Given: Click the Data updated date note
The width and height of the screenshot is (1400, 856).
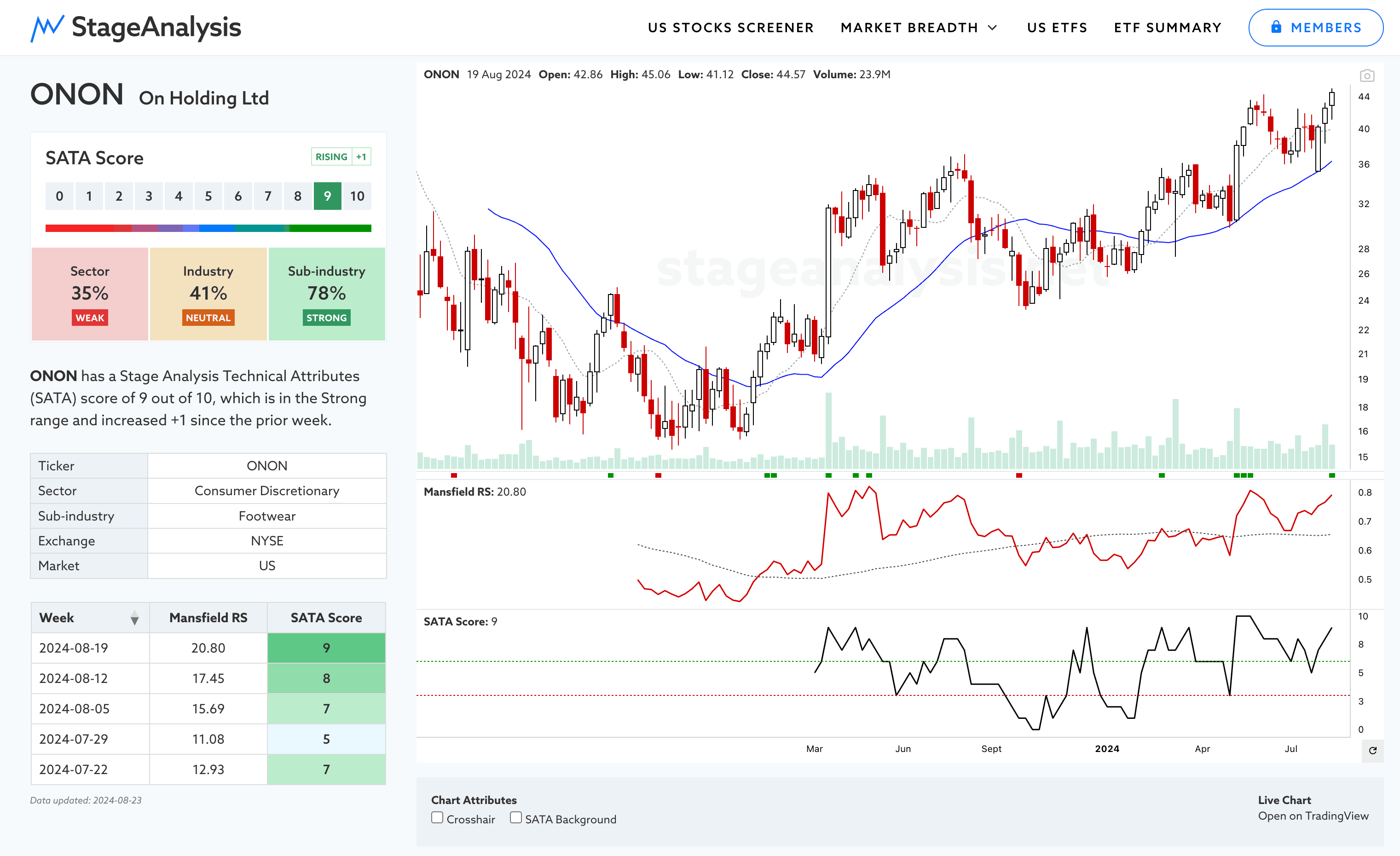Looking at the screenshot, I should coord(86,800).
